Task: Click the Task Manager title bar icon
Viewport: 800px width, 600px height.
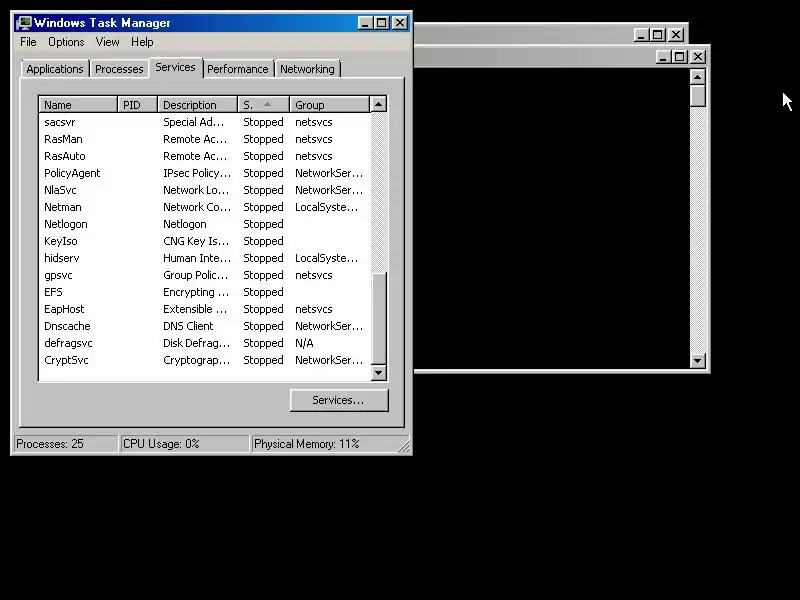Action: click(x=23, y=23)
